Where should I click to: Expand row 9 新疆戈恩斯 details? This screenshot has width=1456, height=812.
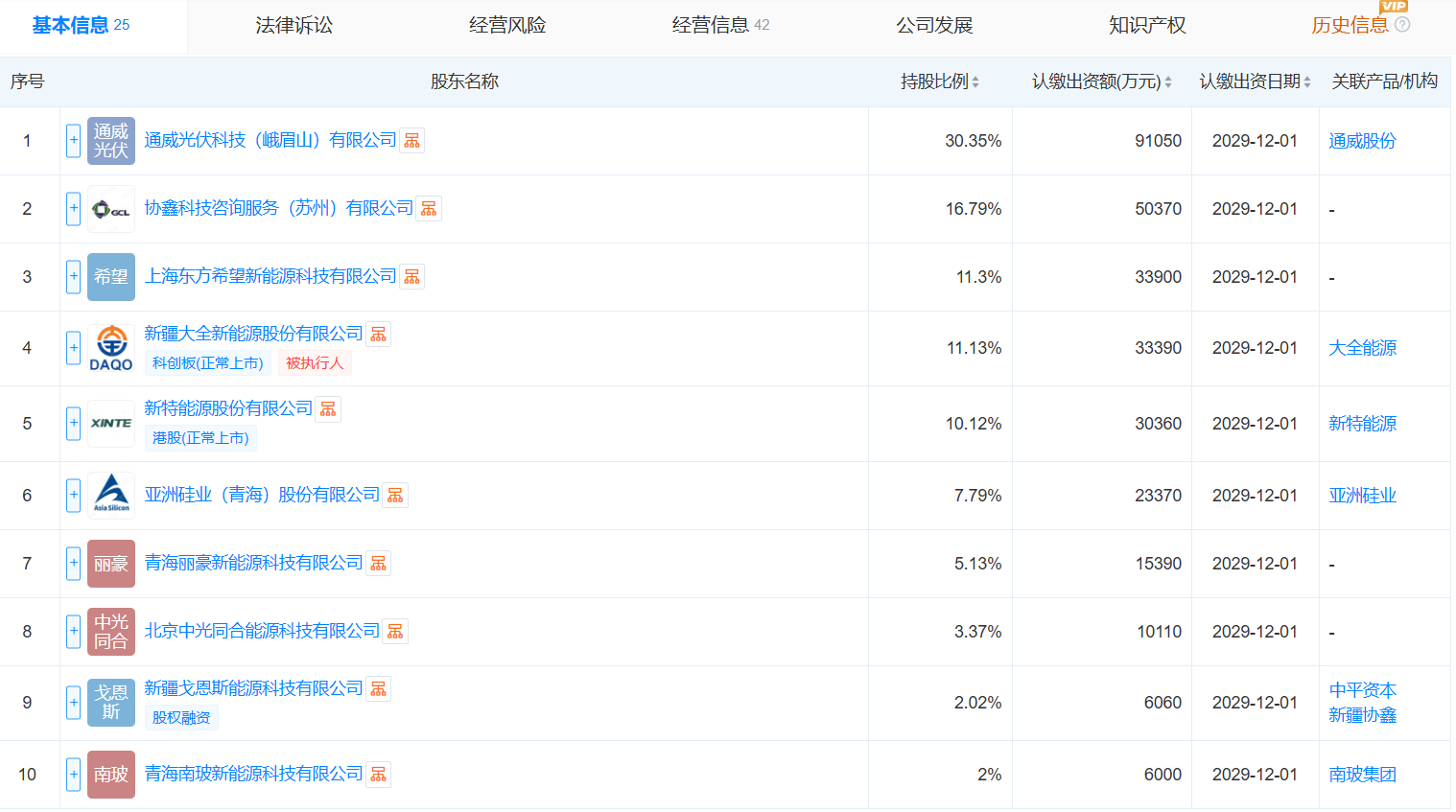click(73, 703)
